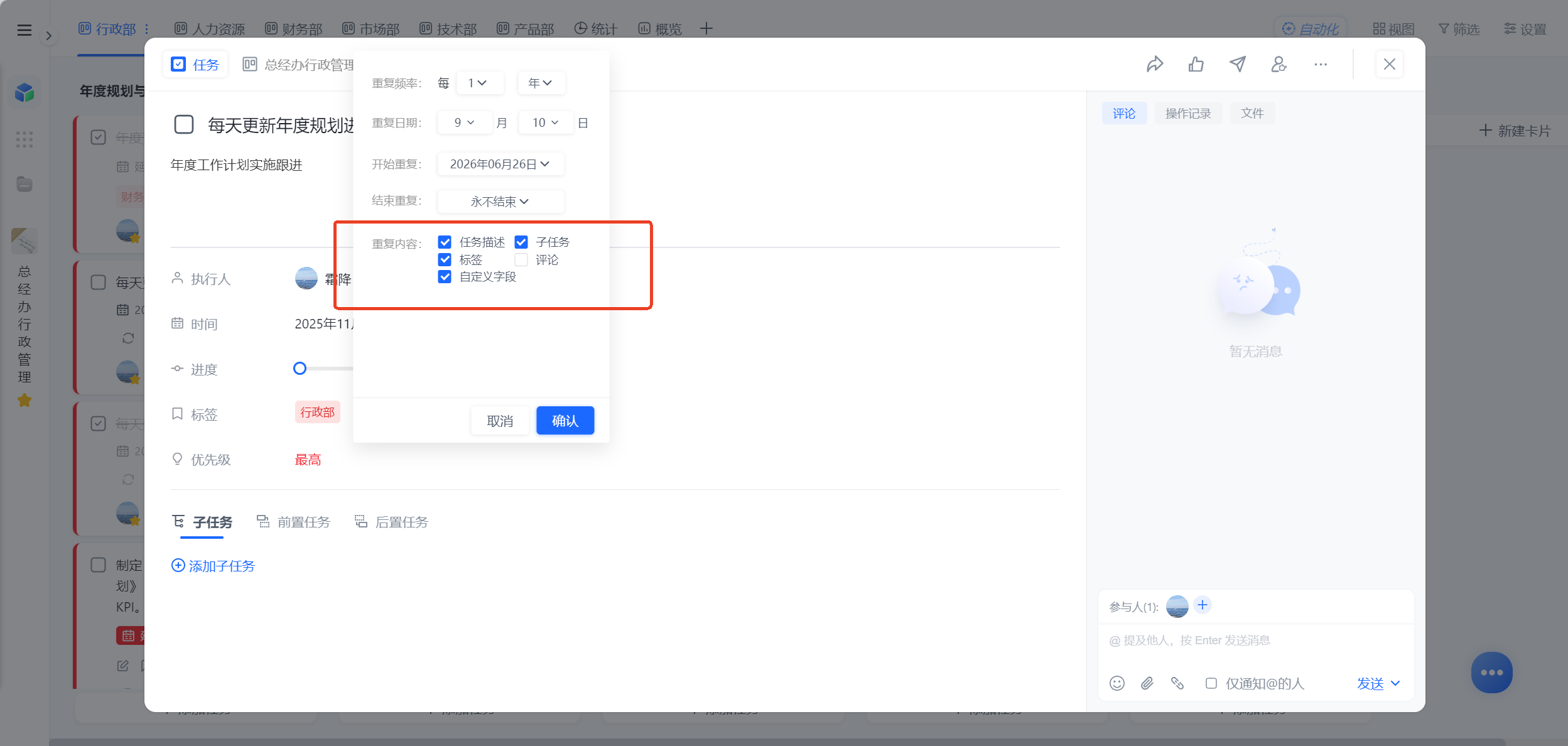Viewport: 1568px width, 746px height.
Task: Open 开始重复 date dropdown
Action: [500, 164]
